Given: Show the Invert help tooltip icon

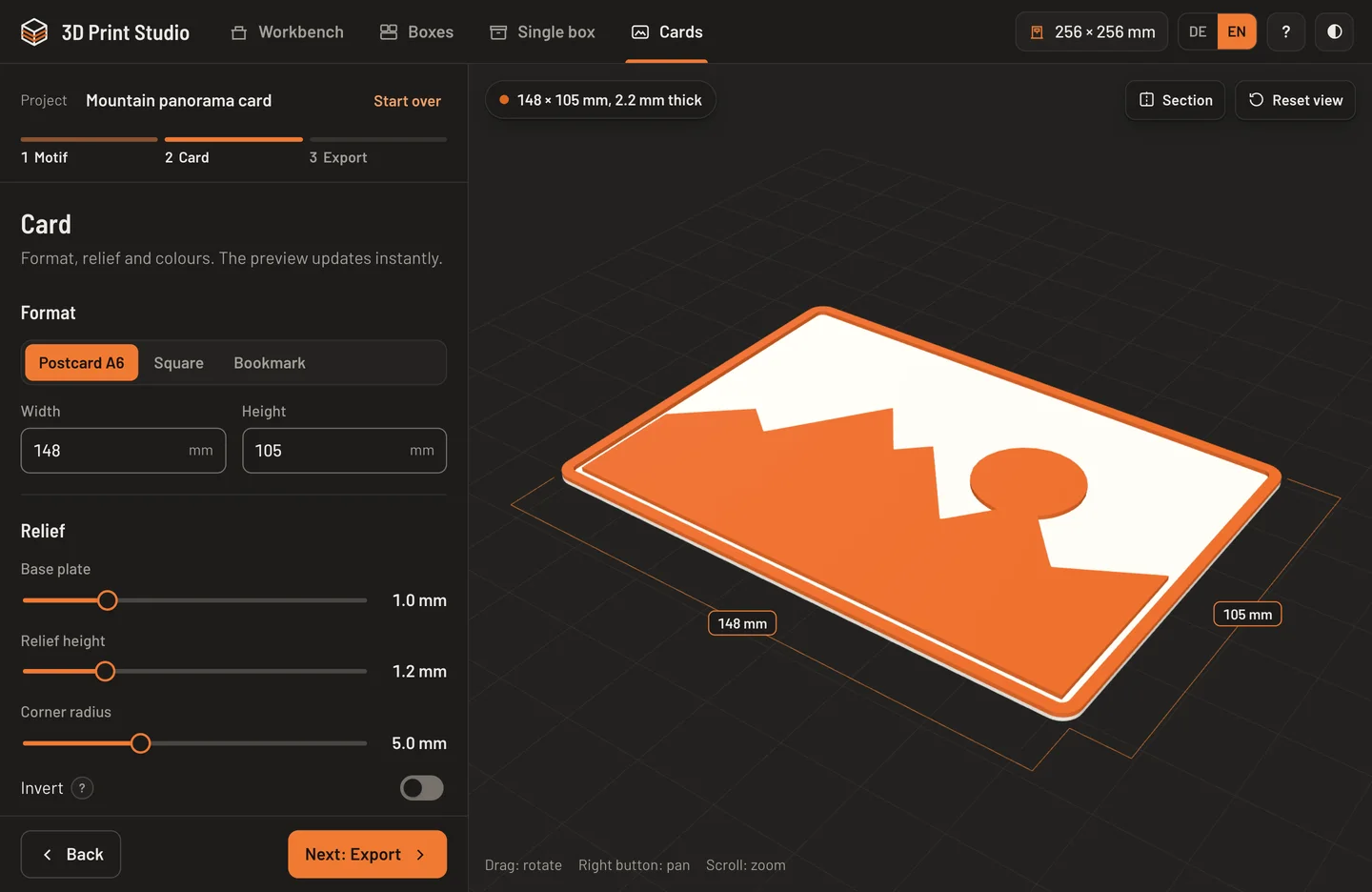Looking at the screenshot, I should click(82, 788).
